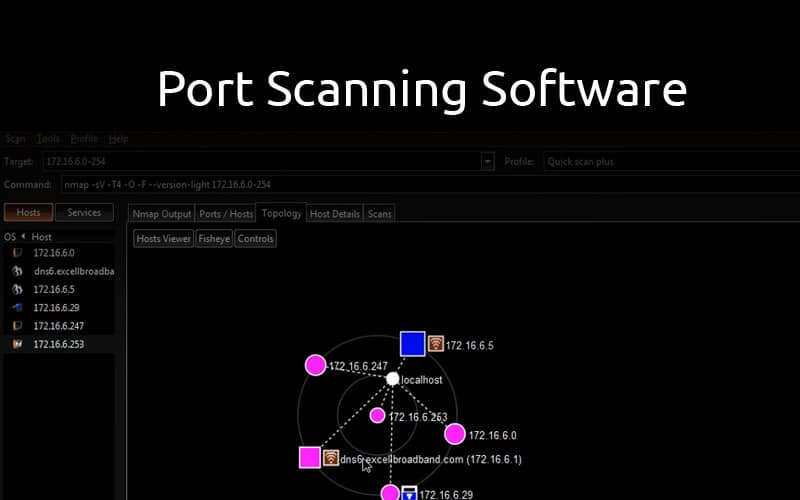Open the Tools menu
The width and height of the screenshot is (800, 500).
tap(48, 139)
